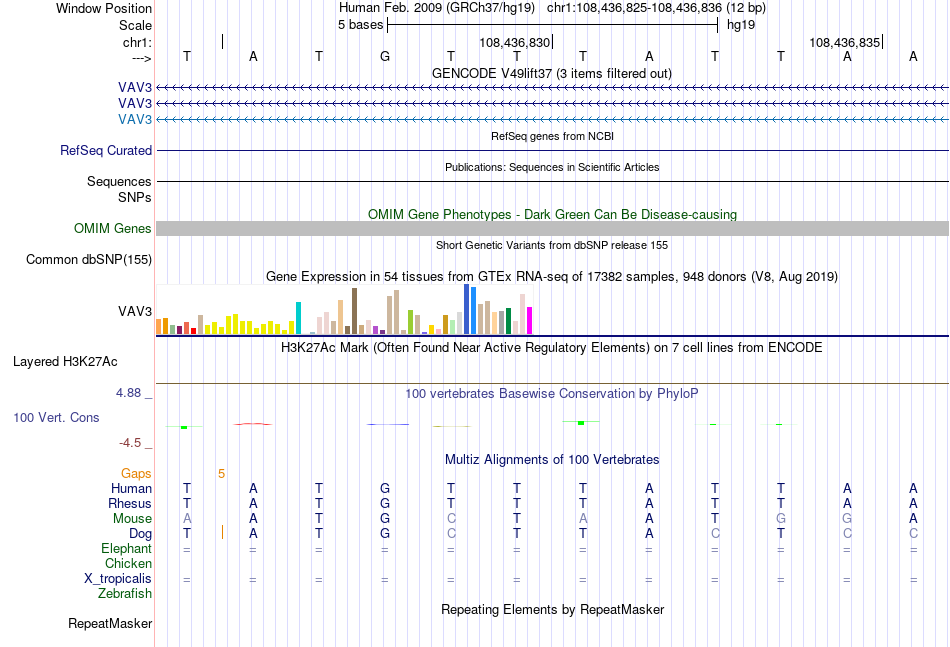Screen dimensions: 950x647
Task: Click the Scale track label
Action: click(x=135, y=25)
